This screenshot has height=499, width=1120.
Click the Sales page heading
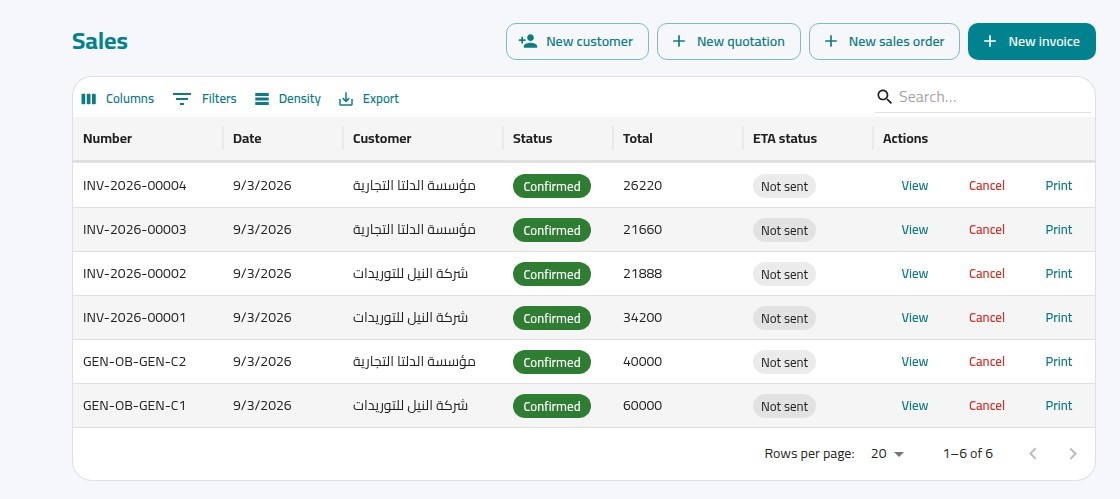tap(100, 41)
